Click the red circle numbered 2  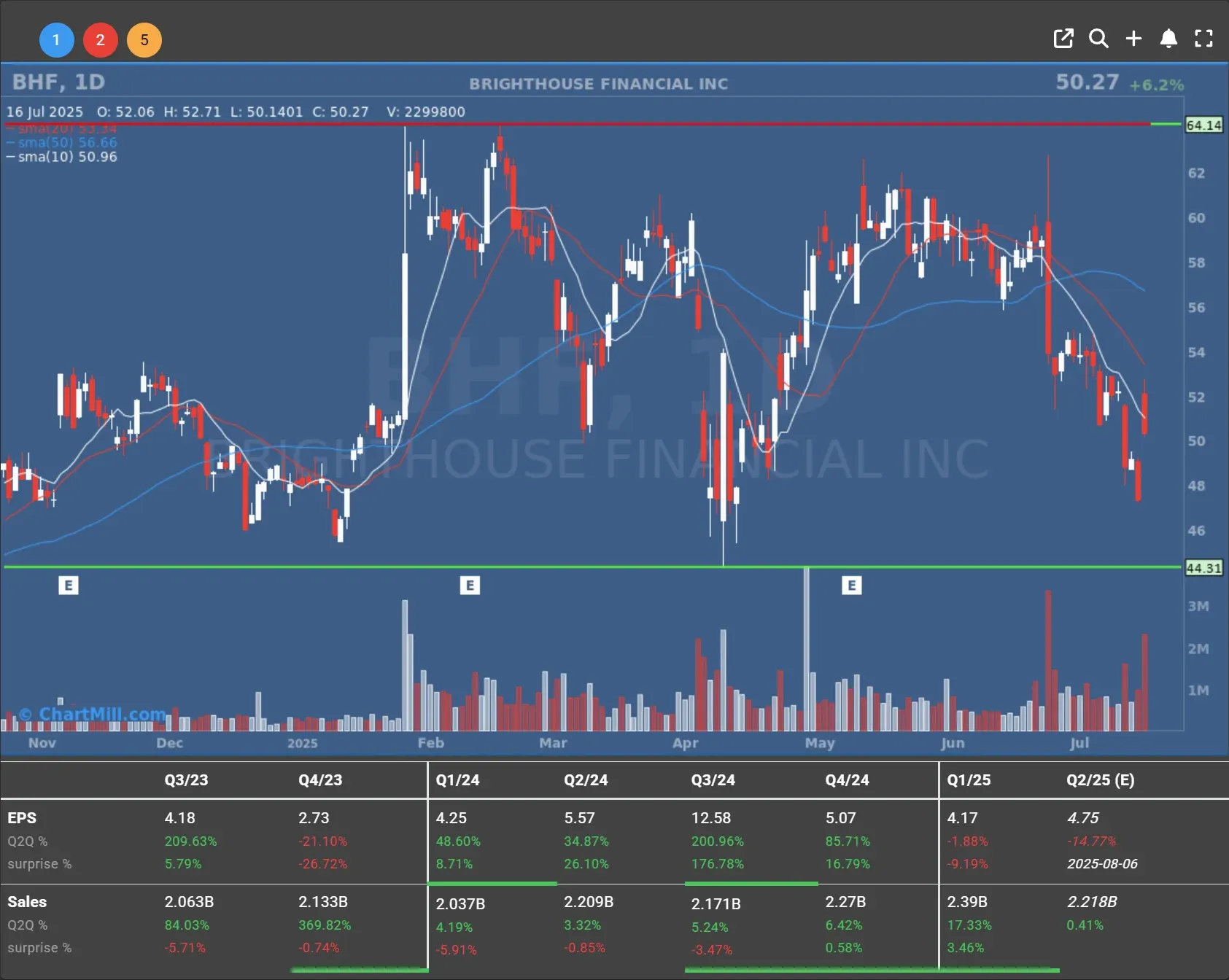[101, 40]
